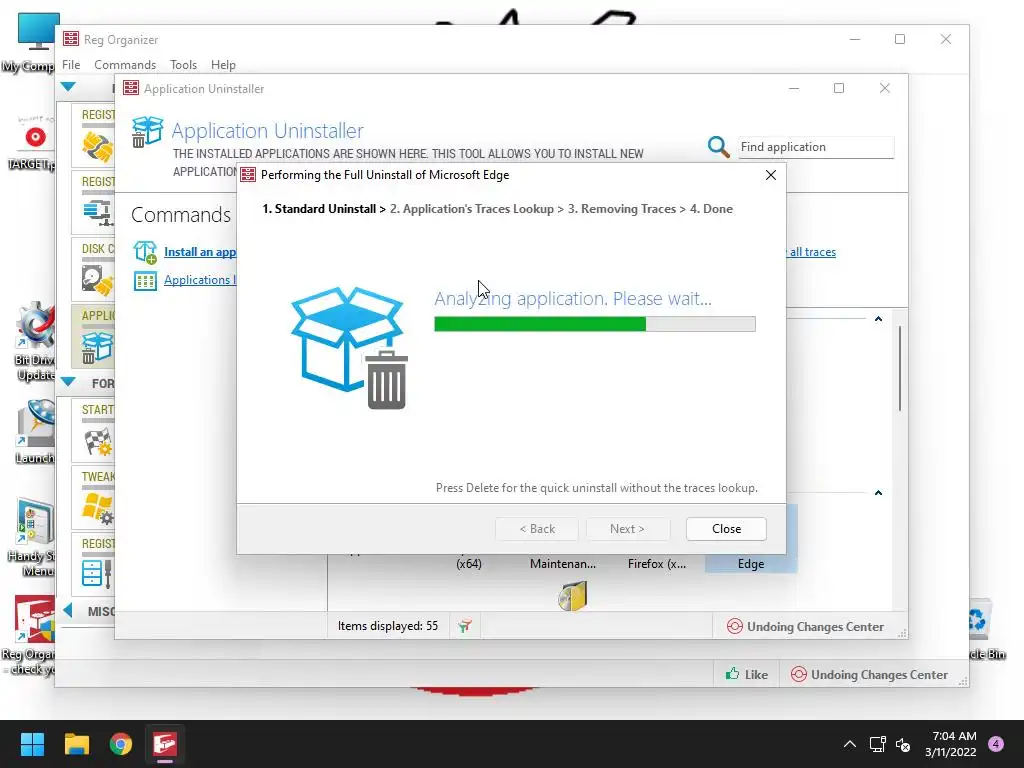The width and height of the screenshot is (1024, 768).
Task: Maximize the Application Uninstaller window
Action: pyautogui.click(x=839, y=88)
